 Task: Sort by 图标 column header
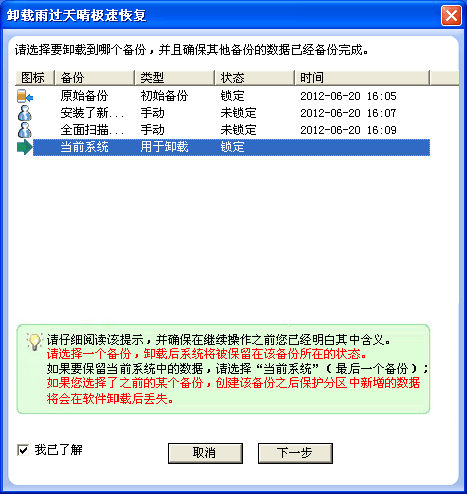(x=35, y=78)
